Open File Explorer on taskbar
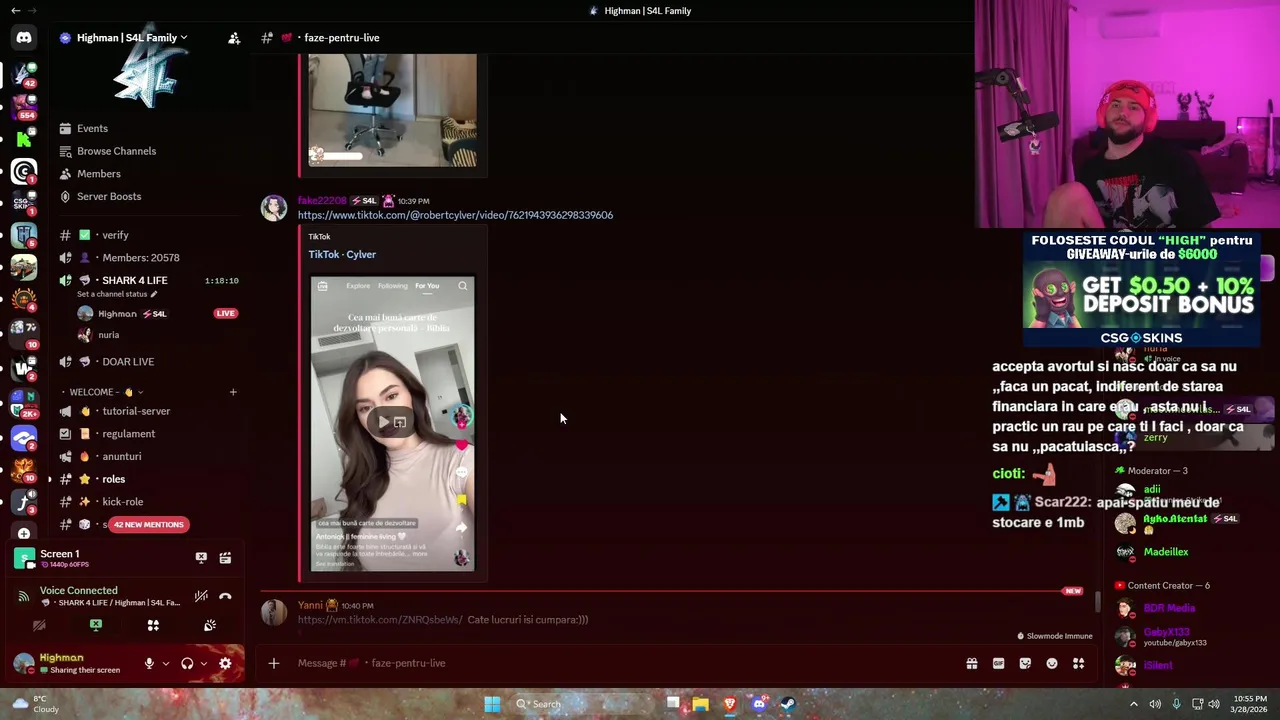Viewport: 1280px width, 720px height. pos(701,704)
